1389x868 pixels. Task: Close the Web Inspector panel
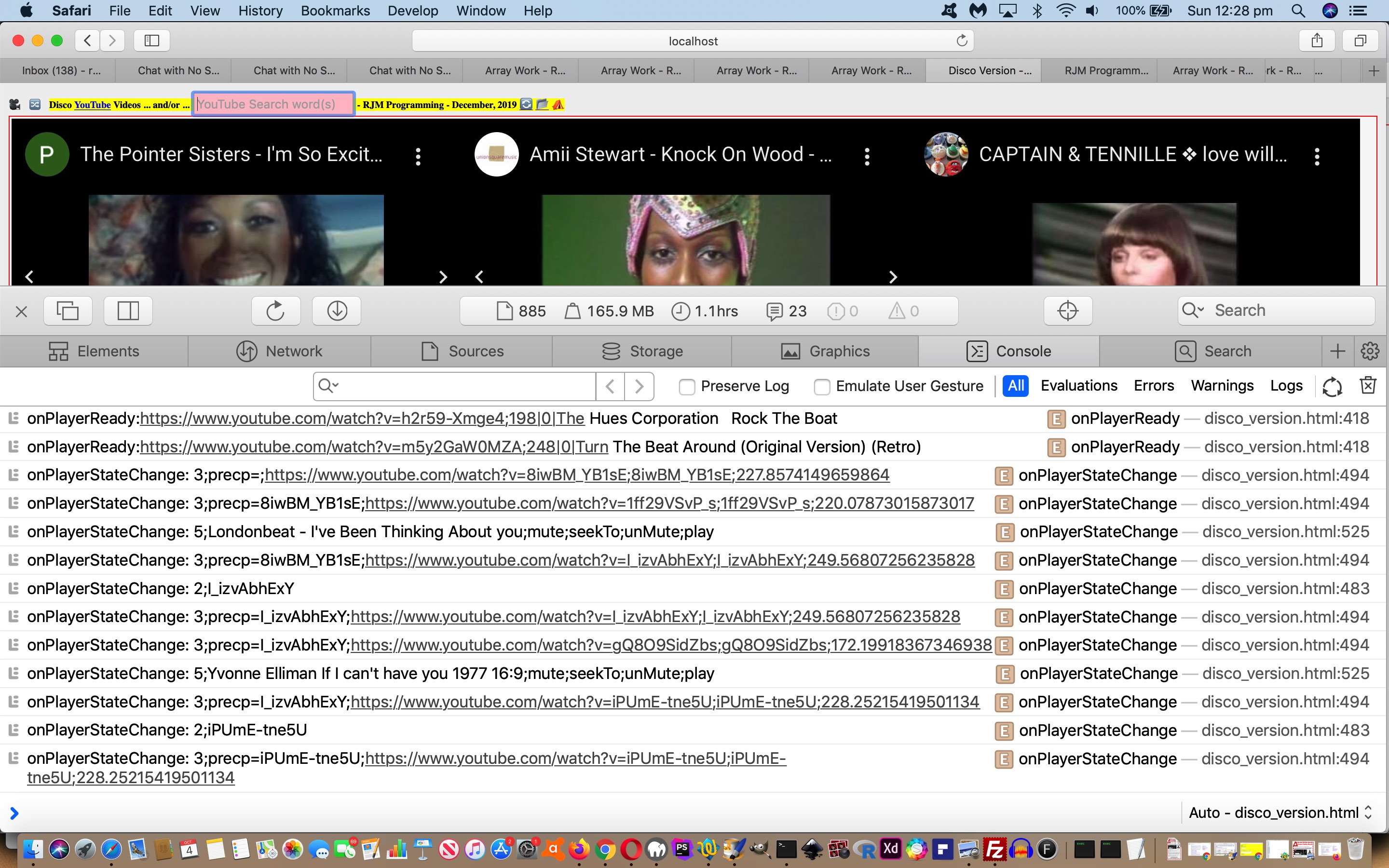click(21, 312)
